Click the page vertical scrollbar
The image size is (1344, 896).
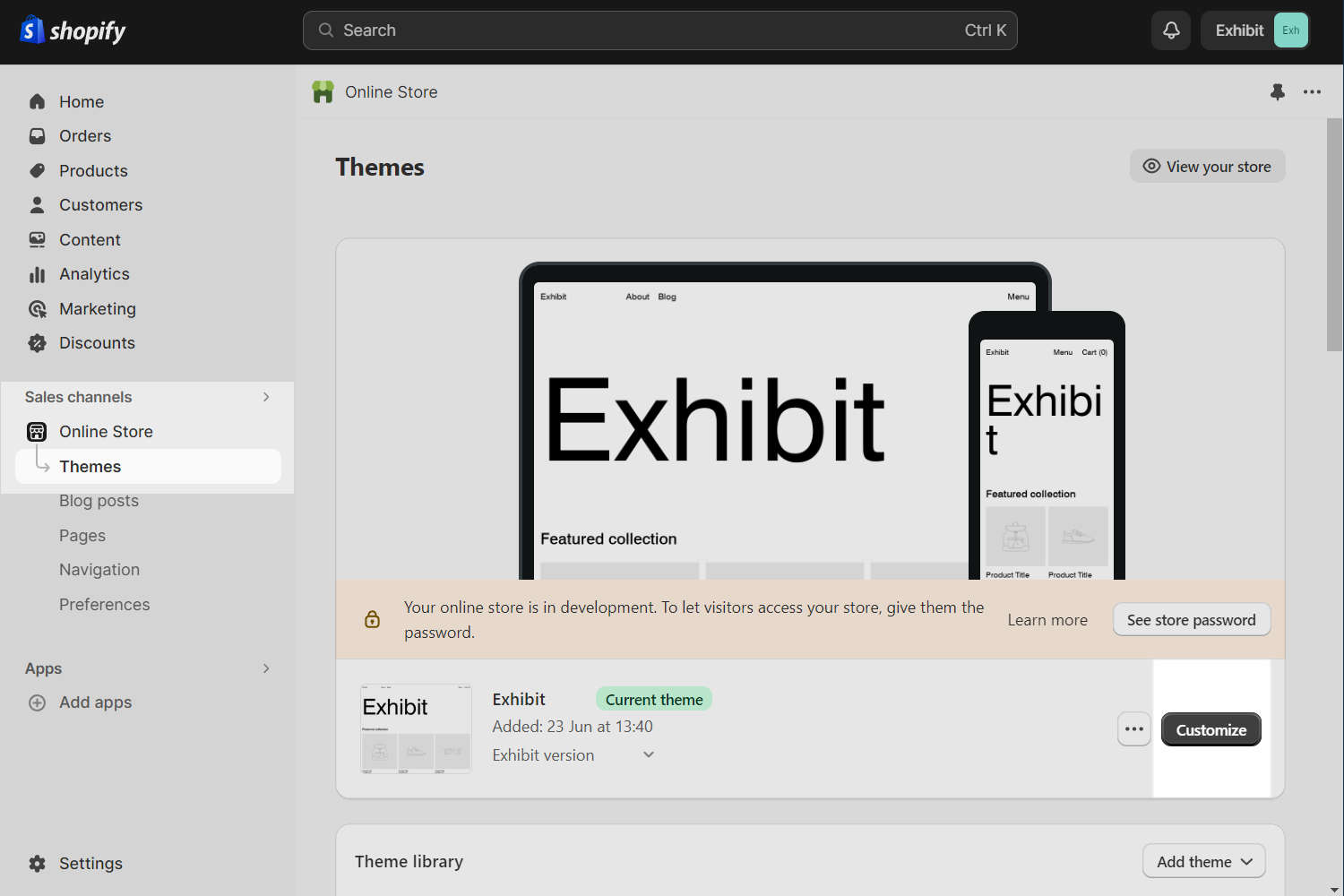tap(1334, 235)
